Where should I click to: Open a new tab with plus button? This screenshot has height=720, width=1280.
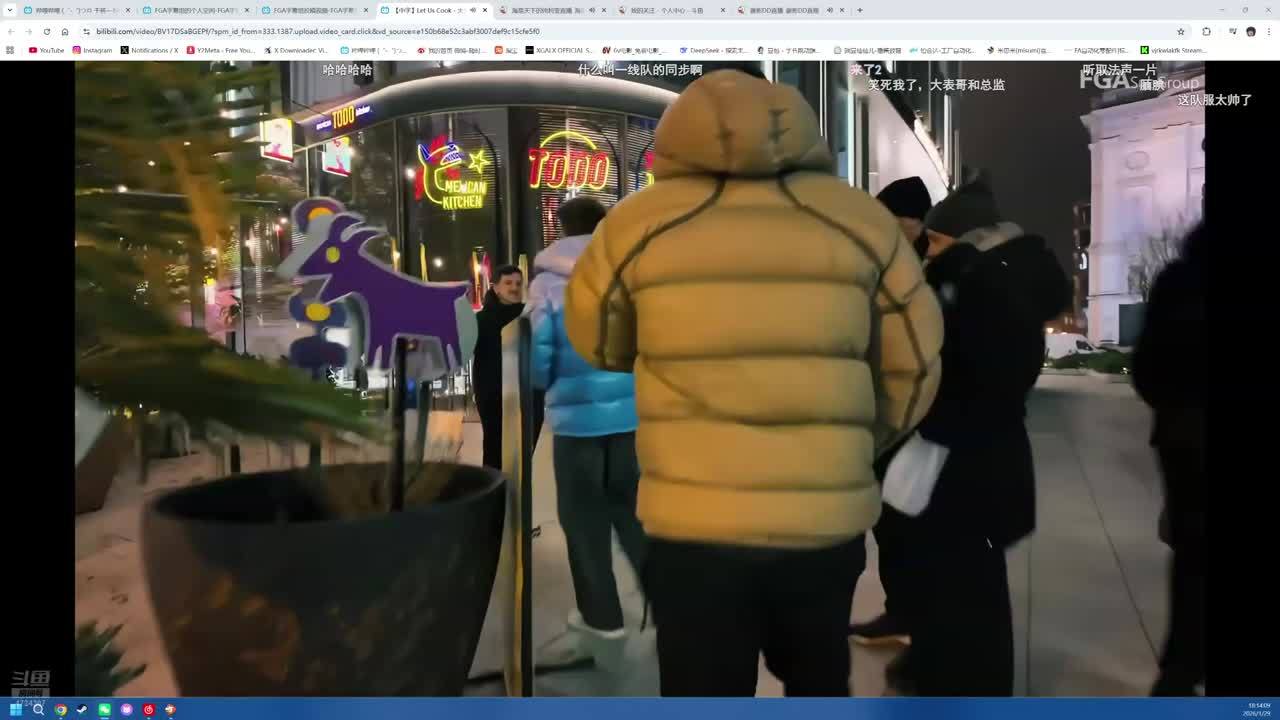tap(859, 10)
